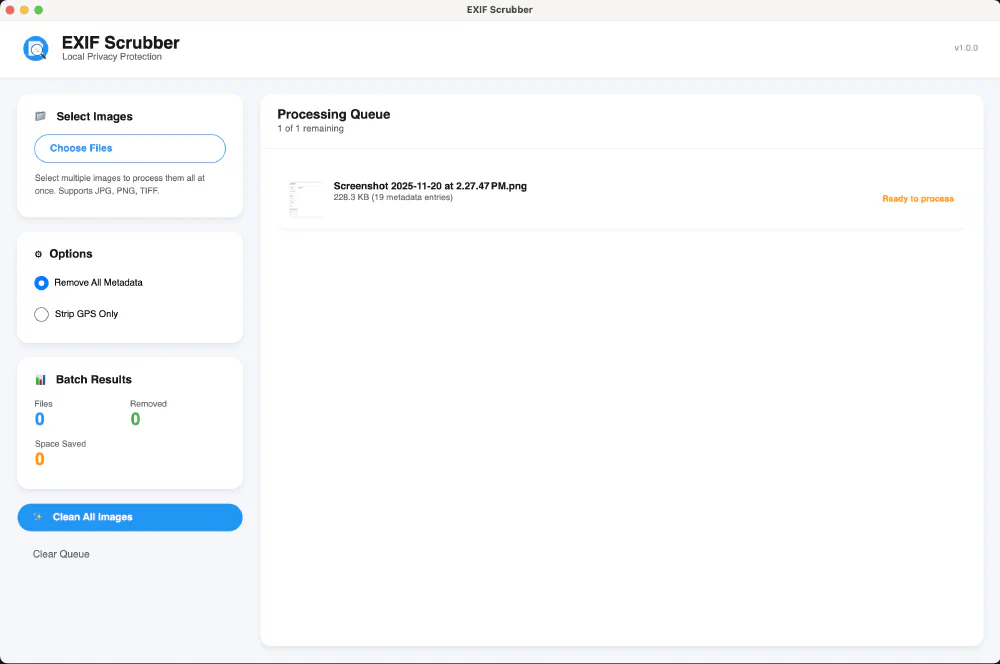Image resolution: width=1000 pixels, height=664 pixels.
Task: Click the gear icon next to Options
Action: pos(37,253)
